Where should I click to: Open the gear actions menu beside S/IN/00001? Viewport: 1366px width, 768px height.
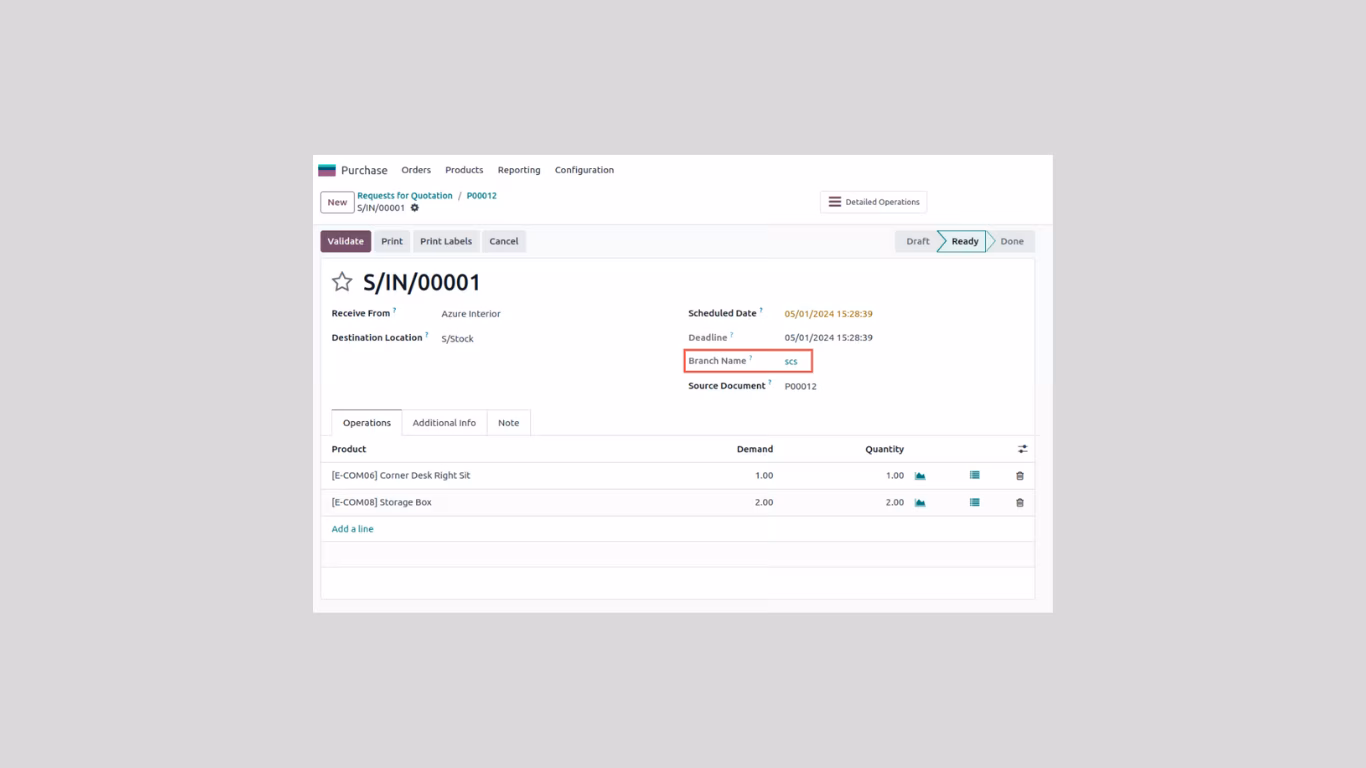(415, 208)
